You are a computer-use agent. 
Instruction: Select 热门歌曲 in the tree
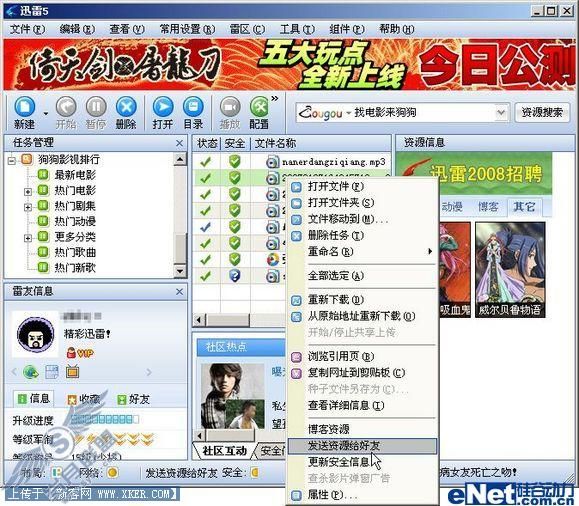pyautogui.click(x=75, y=252)
